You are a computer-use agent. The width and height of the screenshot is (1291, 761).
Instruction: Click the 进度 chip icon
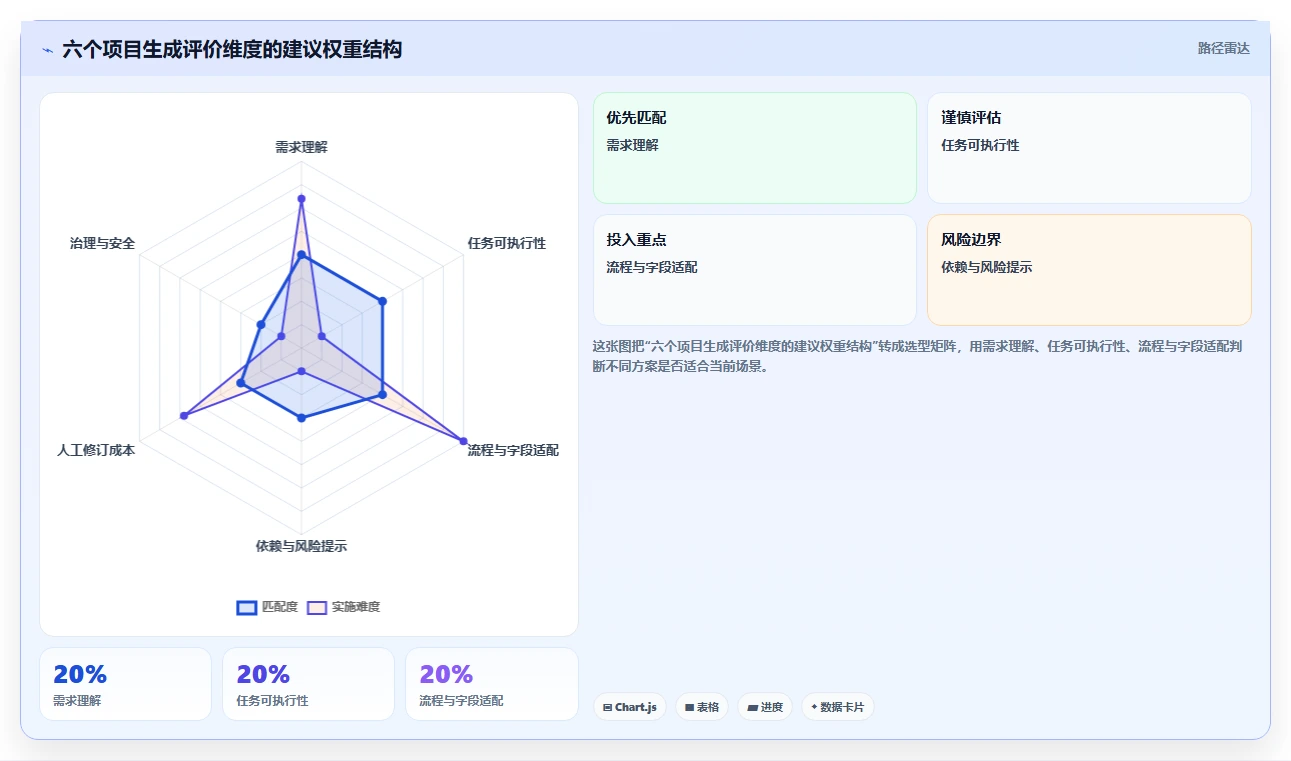tap(752, 707)
